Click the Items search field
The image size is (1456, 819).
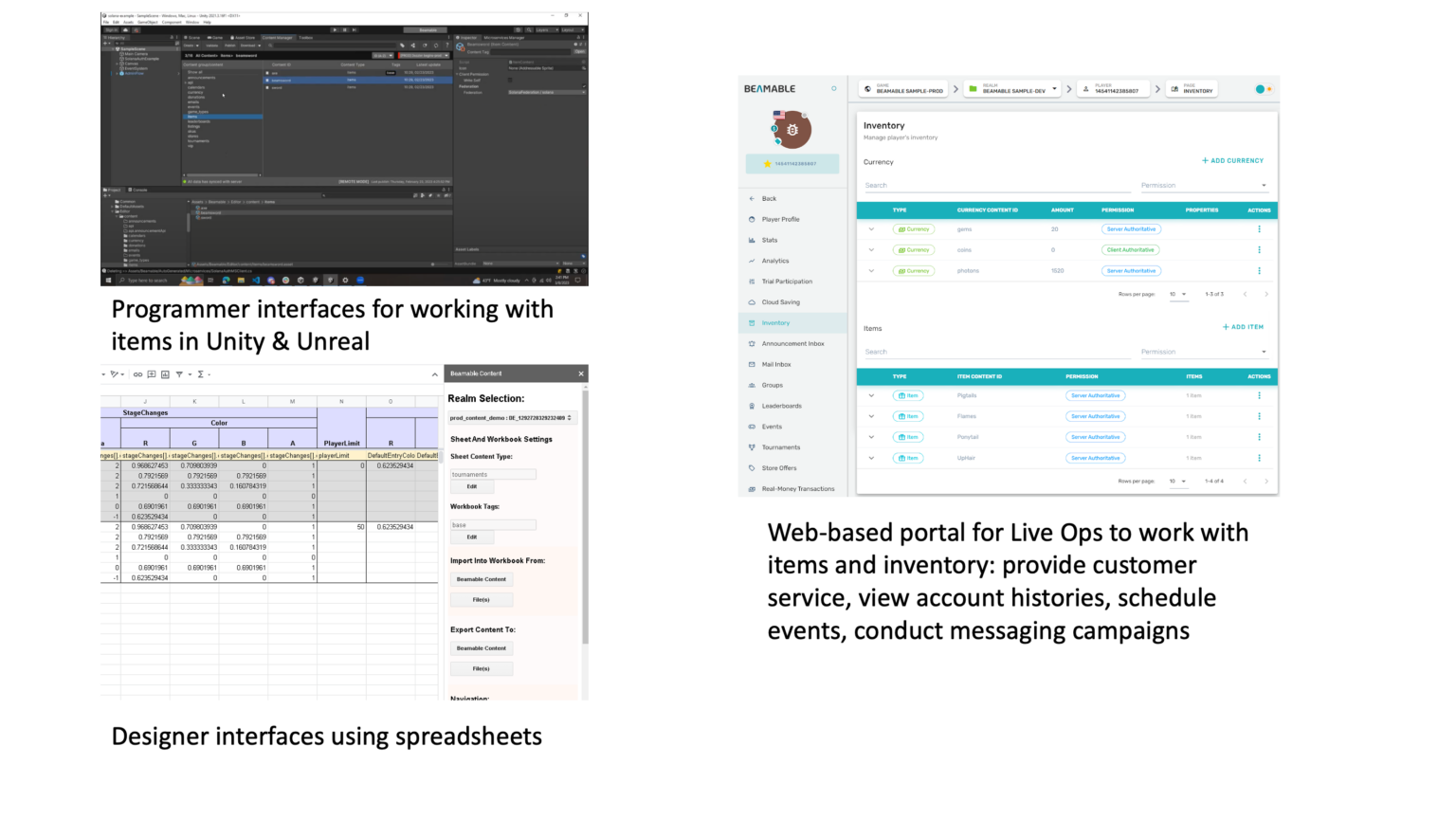tap(948, 351)
